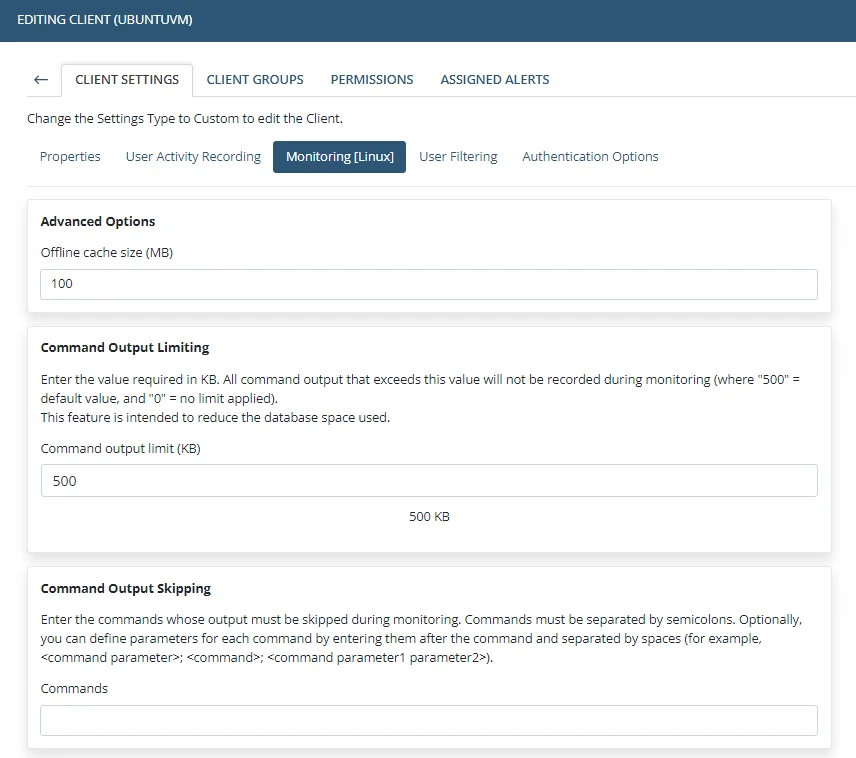Screen dimensions: 856x758
Task: Focus the Command output limit field
Action: point(429,481)
